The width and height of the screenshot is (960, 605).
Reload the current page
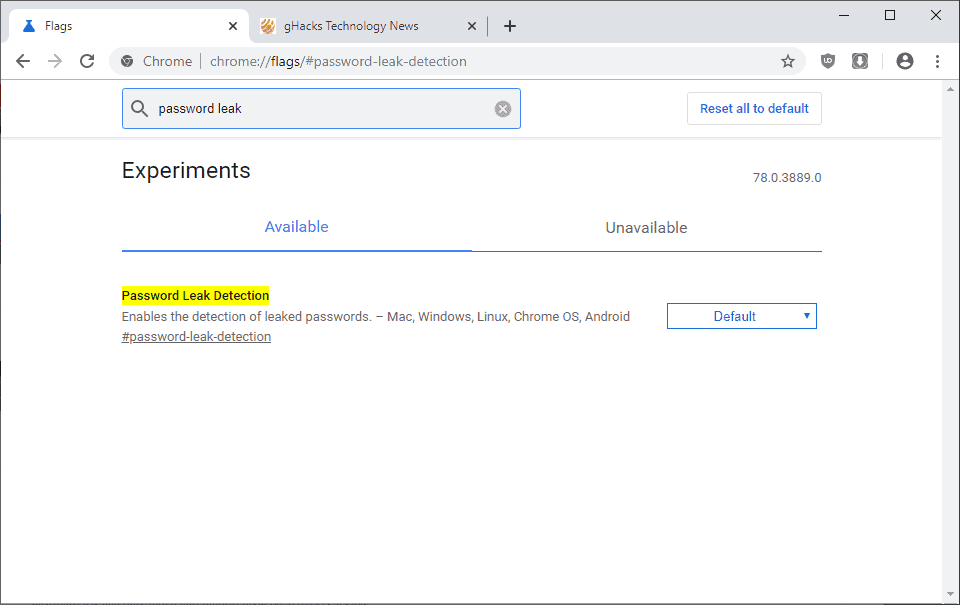(87, 61)
